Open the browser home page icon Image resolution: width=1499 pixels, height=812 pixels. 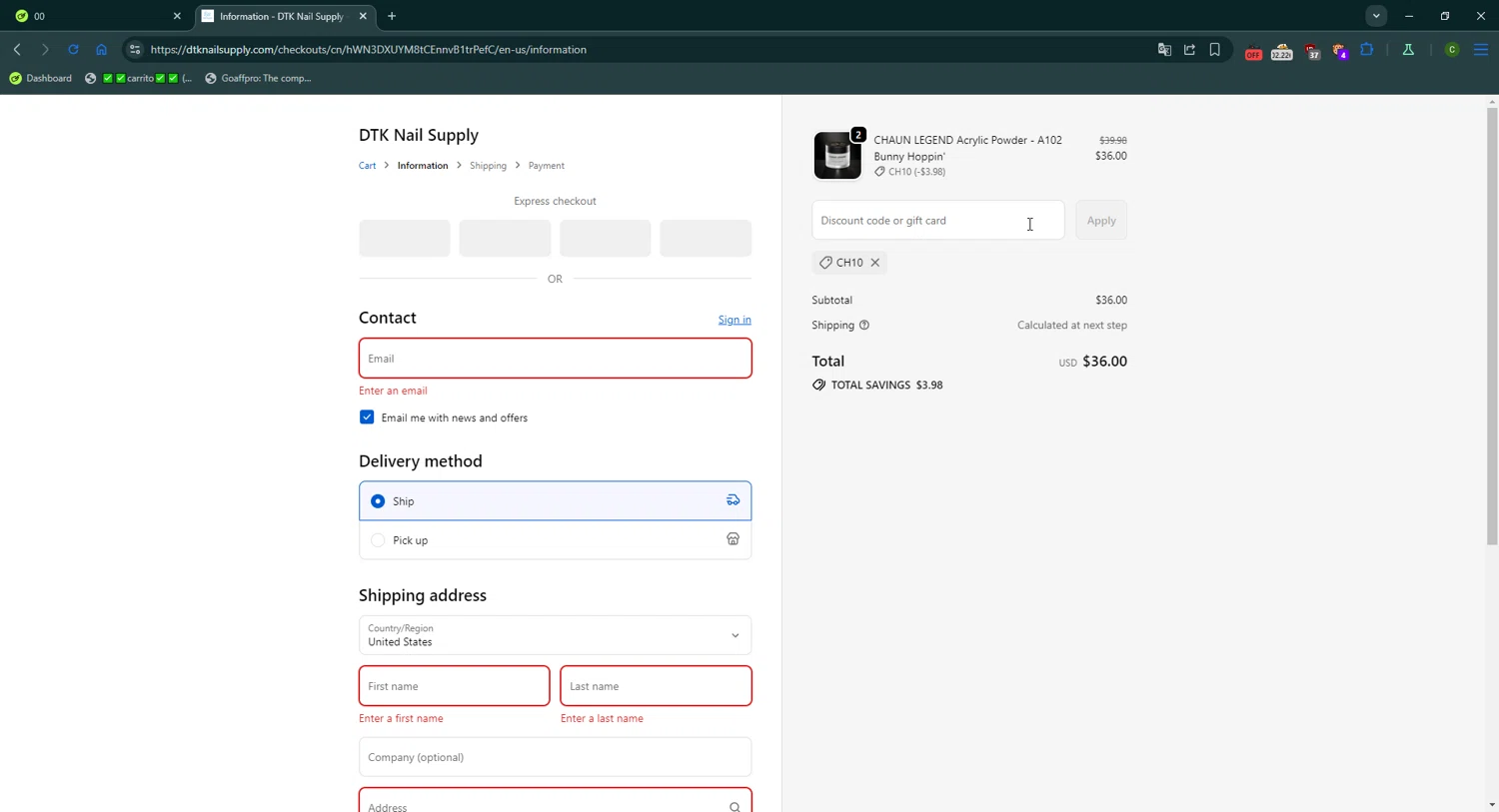(101, 49)
